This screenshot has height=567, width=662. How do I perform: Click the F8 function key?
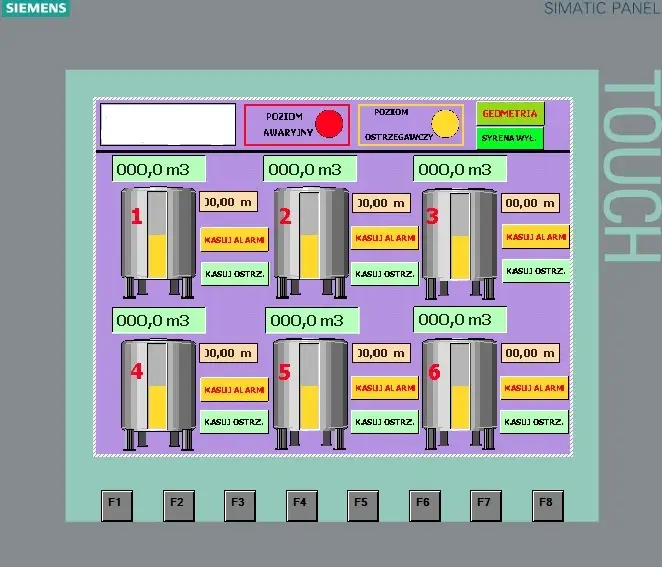coord(548,505)
